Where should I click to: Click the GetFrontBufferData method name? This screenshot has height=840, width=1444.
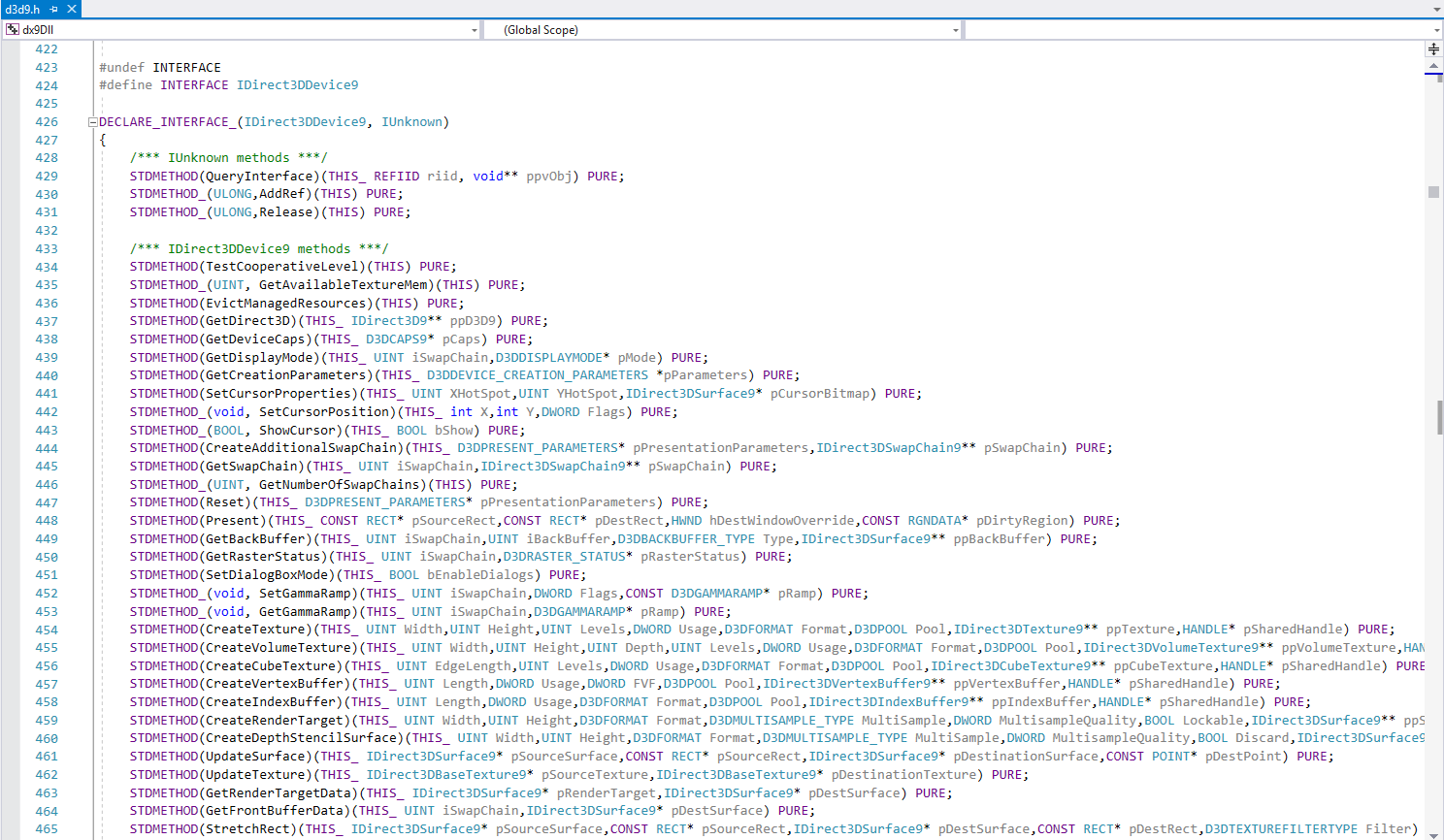275,811
